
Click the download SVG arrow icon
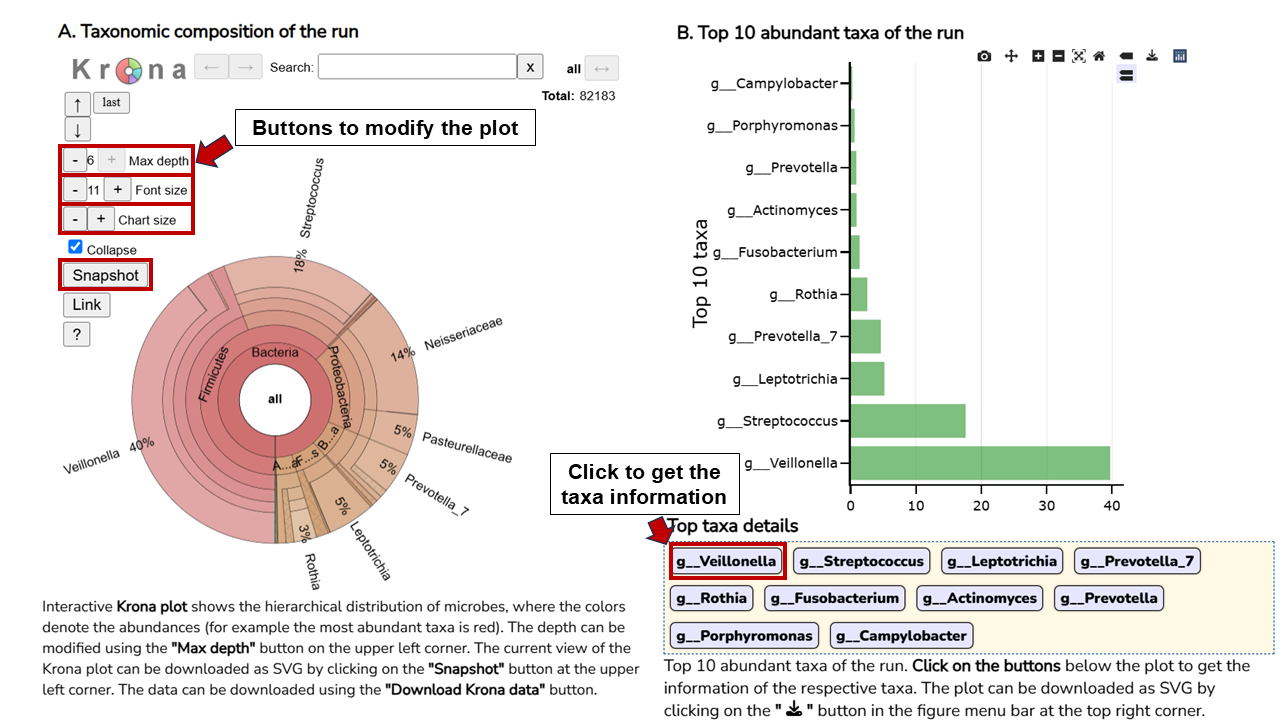pos(1152,56)
